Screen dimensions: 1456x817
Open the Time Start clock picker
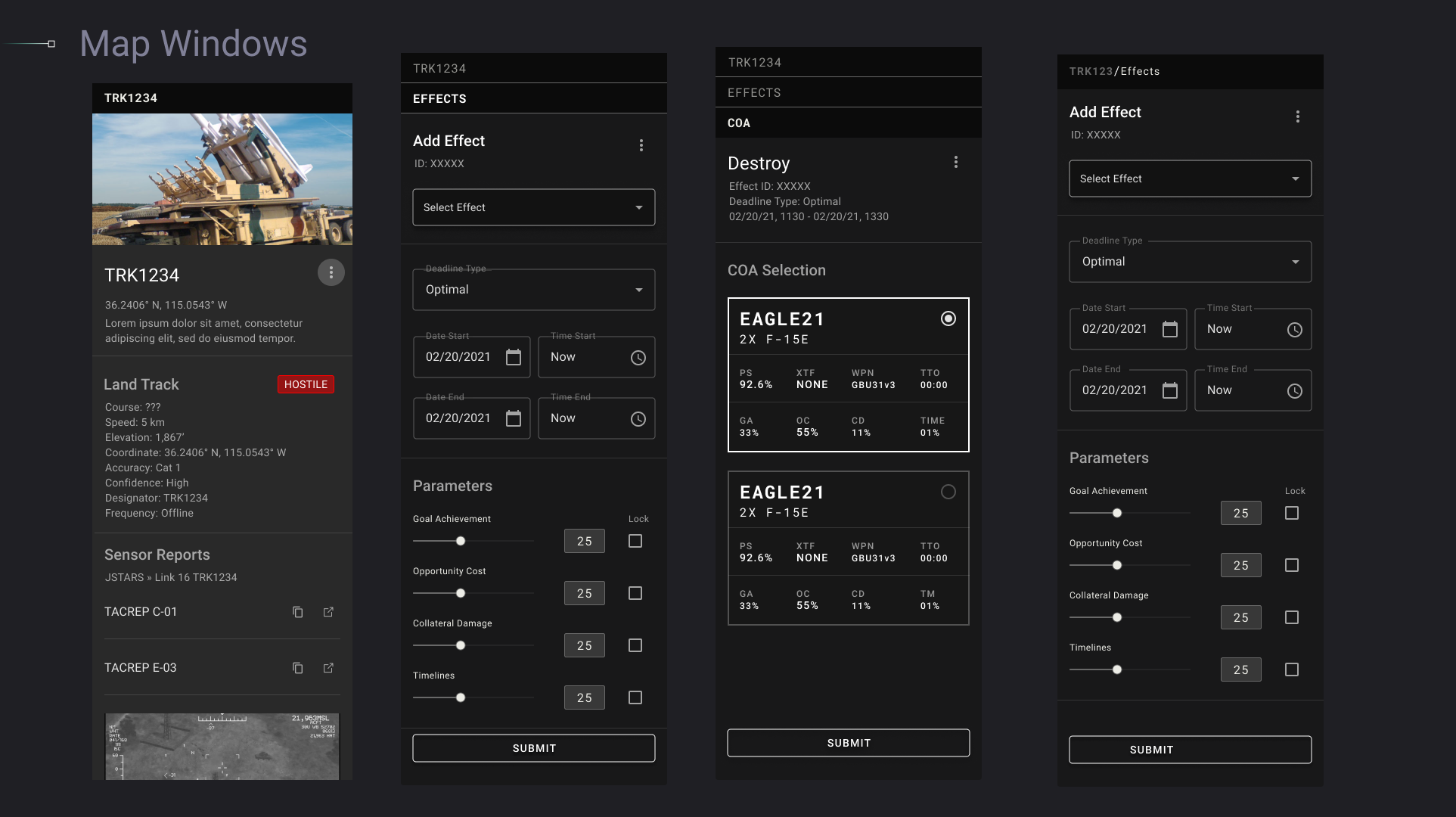pos(637,356)
